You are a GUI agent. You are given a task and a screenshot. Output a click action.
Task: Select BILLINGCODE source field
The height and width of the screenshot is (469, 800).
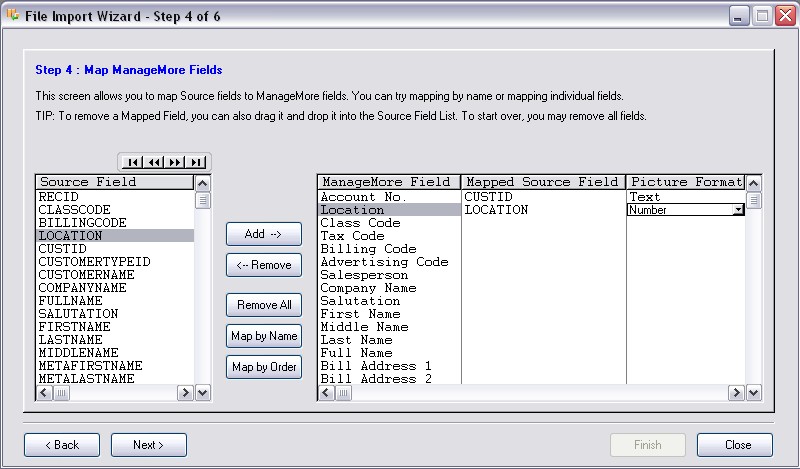[115, 223]
